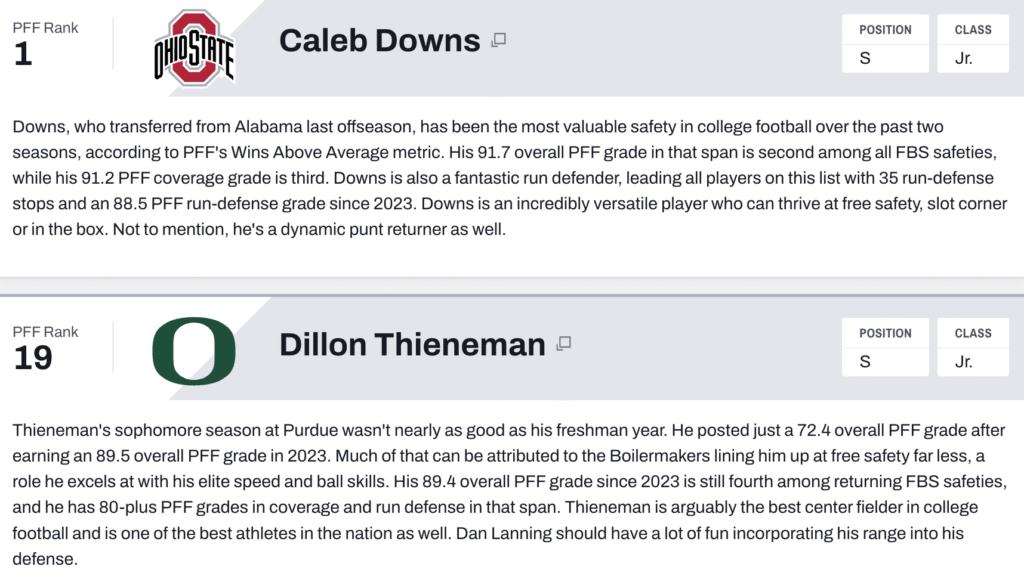1024x582 pixels.
Task: Click the Ohio State team logo
Action: coord(194,48)
